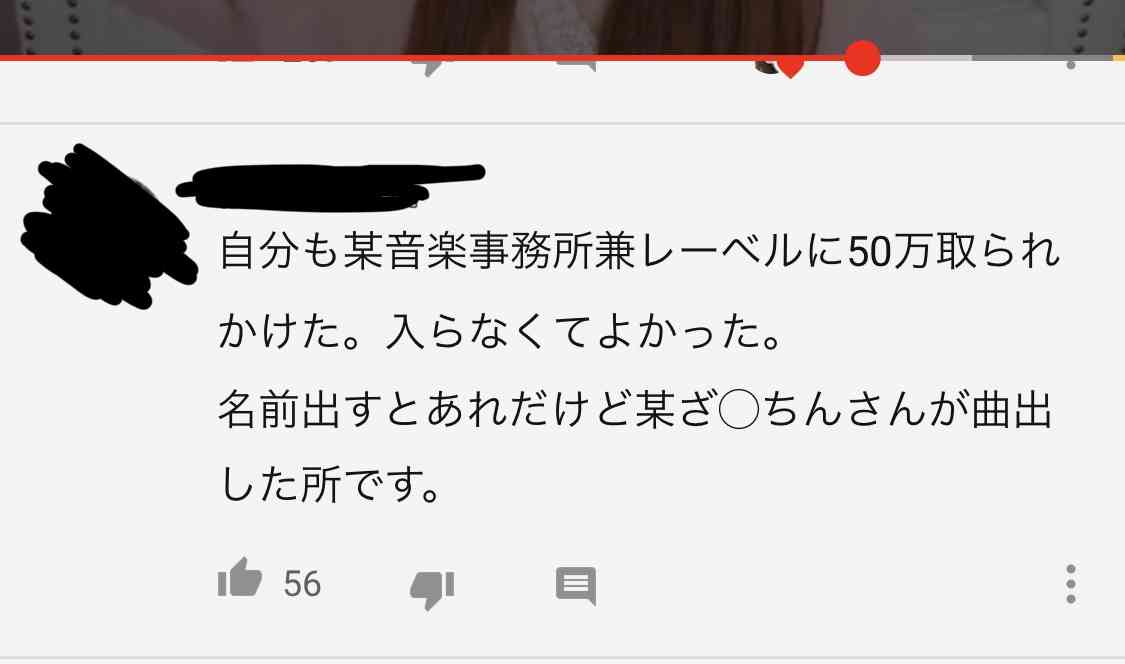This screenshot has height=664, width=1125.
Task: Jump to the gray buffered progress section
Action: click(x=926, y=57)
